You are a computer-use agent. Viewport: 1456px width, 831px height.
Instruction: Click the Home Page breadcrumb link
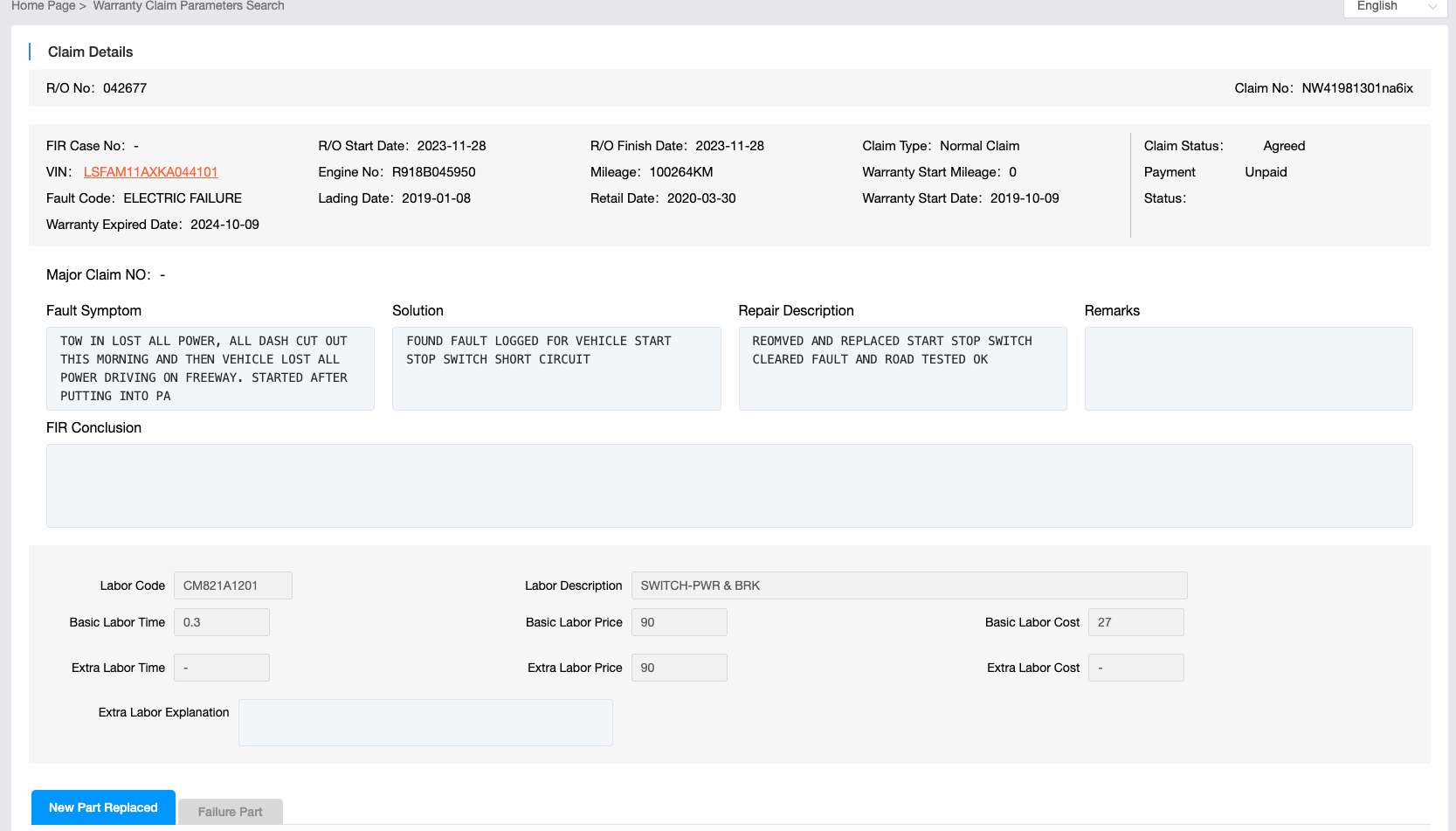pyautogui.click(x=43, y=6)
